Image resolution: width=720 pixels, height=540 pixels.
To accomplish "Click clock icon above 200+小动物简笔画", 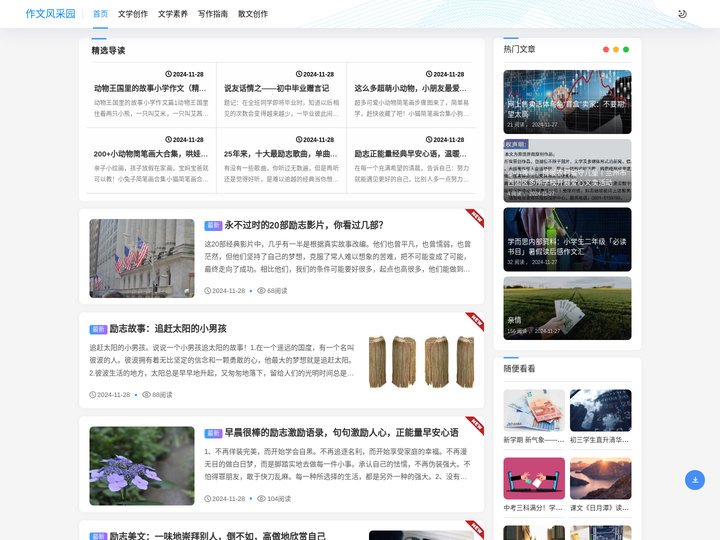I will tap(169, 140).
